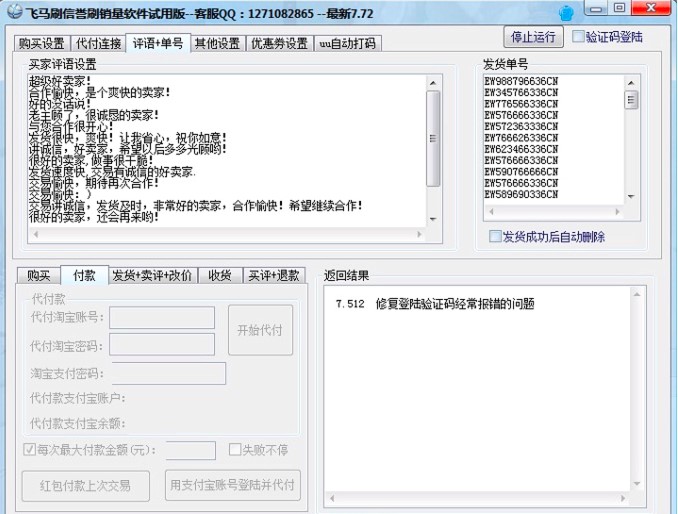Select tracking number EW572363336CN
The width and height of the screenshot is (678, 514).
521,126
